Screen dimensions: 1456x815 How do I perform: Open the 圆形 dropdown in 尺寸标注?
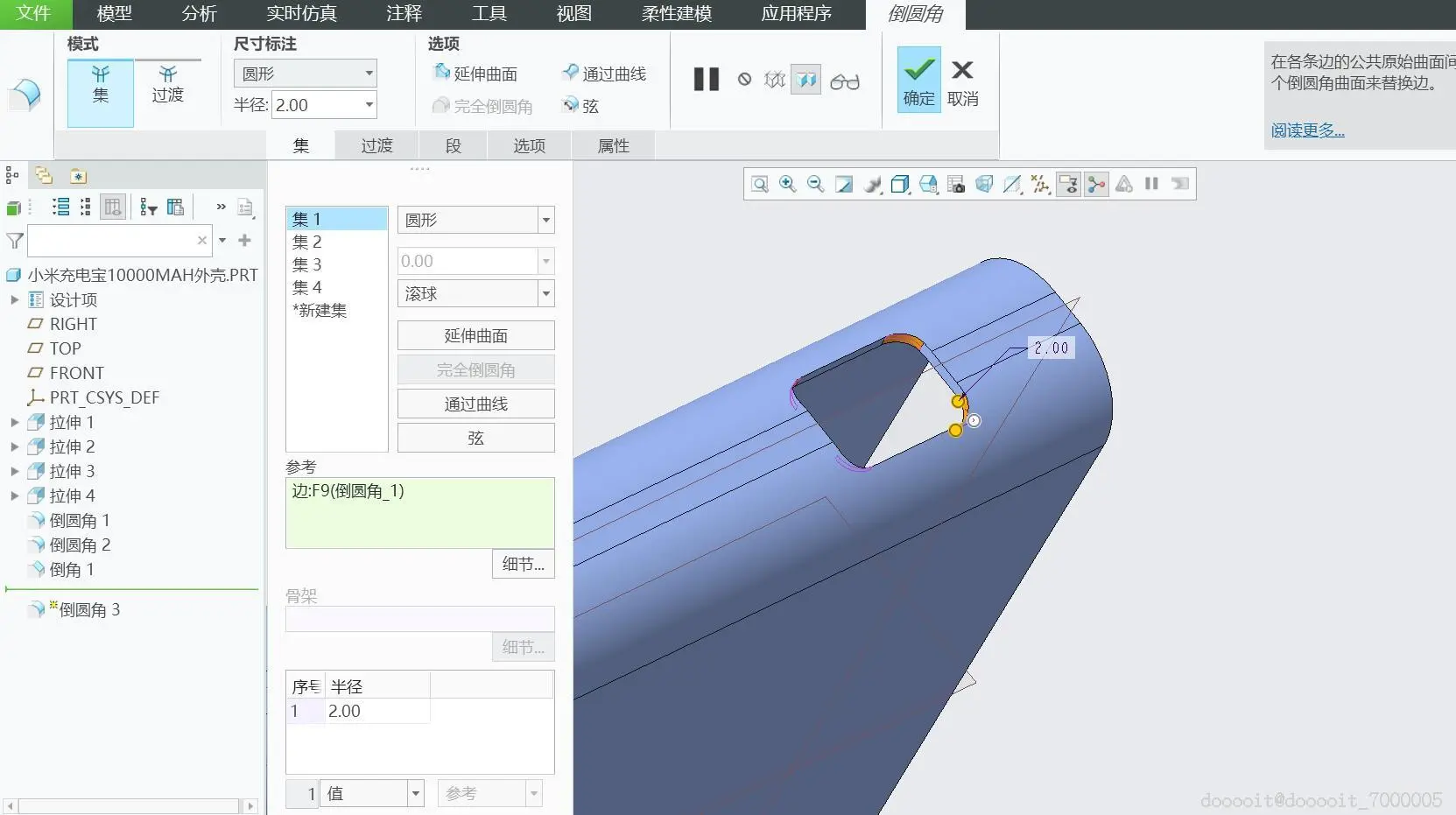(305, 74)
